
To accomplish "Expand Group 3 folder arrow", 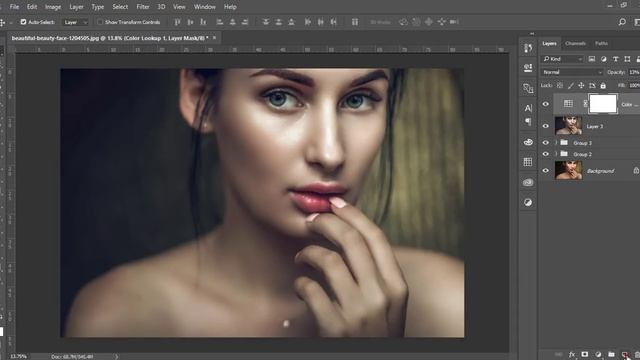I will coord(556,143).
